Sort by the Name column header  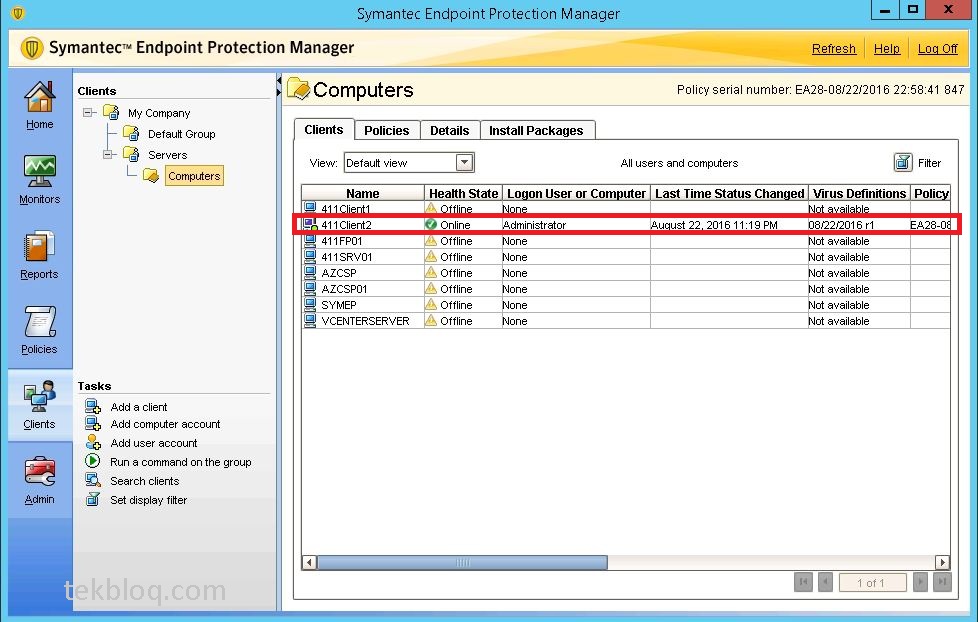363,193
